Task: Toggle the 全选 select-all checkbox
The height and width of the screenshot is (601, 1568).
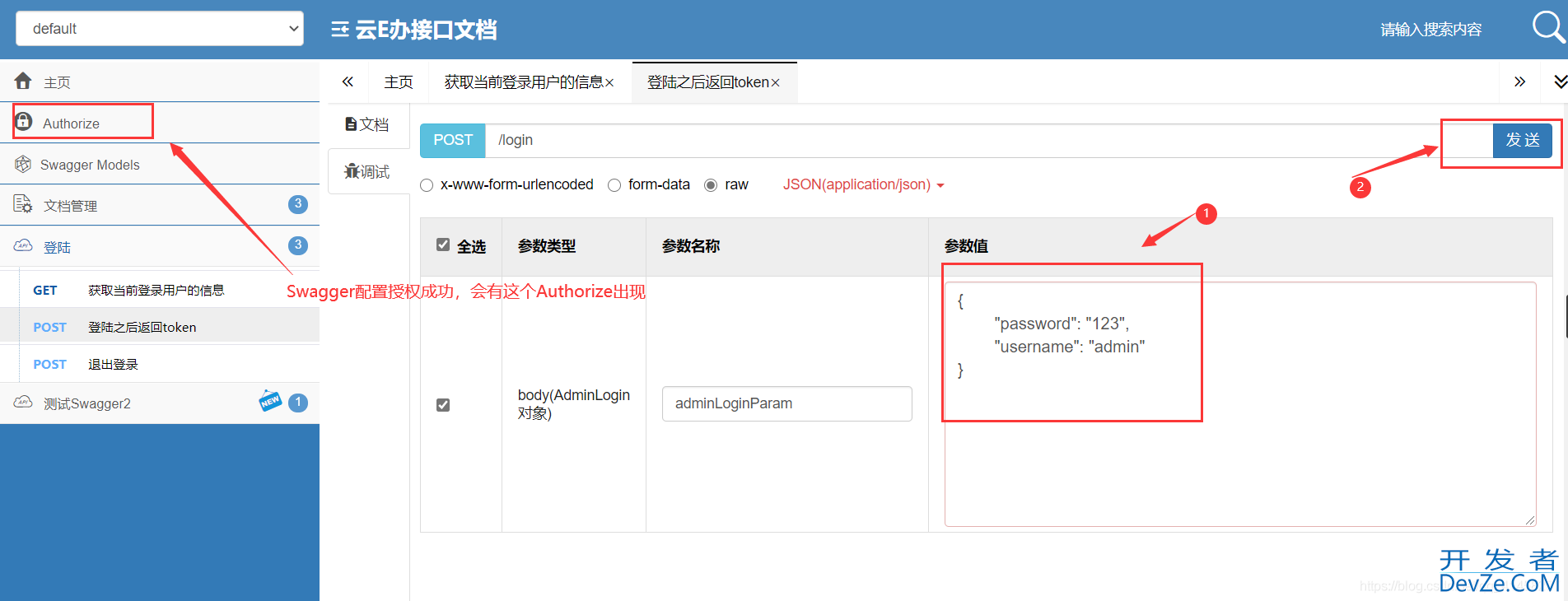Action: pyautogui.click(x=443, y=245)
